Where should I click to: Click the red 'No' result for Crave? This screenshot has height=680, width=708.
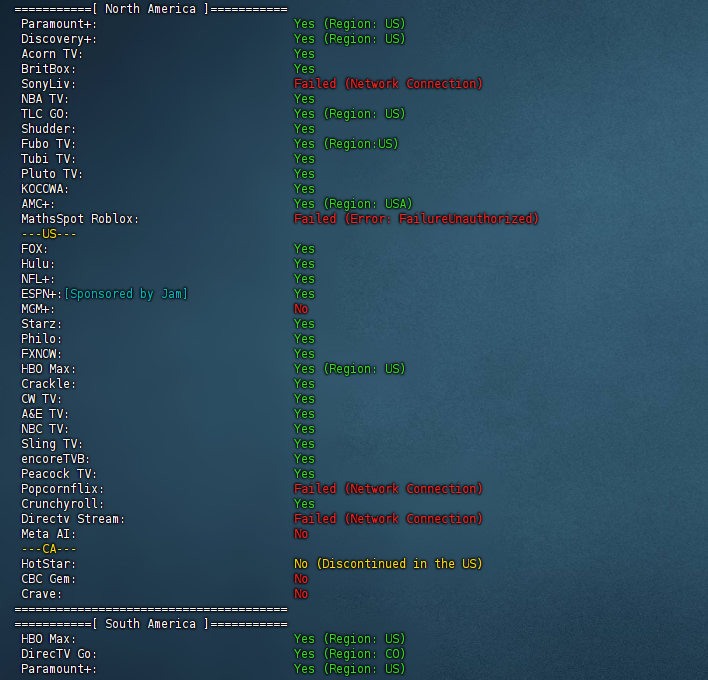[x=301, y=594]
